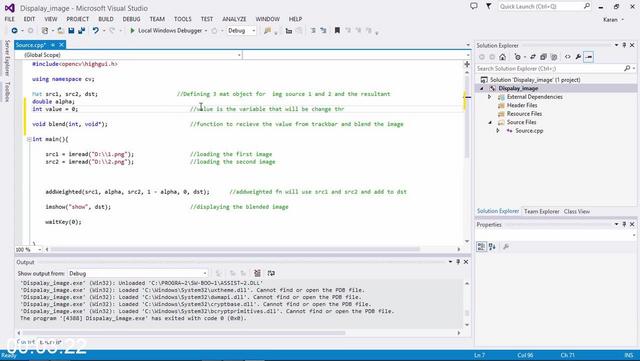Image resolution: width=640 pixels, height=361 pixels.
Task: Click the Clear All icon in the Output panel
Action: pos(257,273)
